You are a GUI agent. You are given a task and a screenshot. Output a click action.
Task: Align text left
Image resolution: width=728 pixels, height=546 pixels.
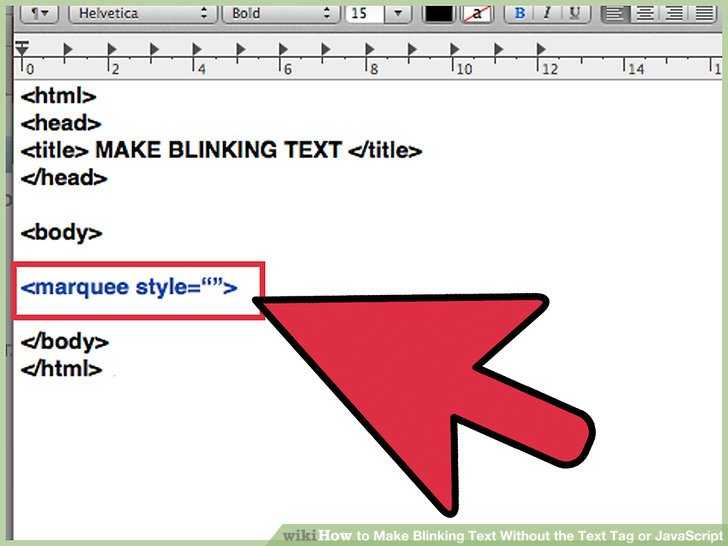(x=615, y=14)
